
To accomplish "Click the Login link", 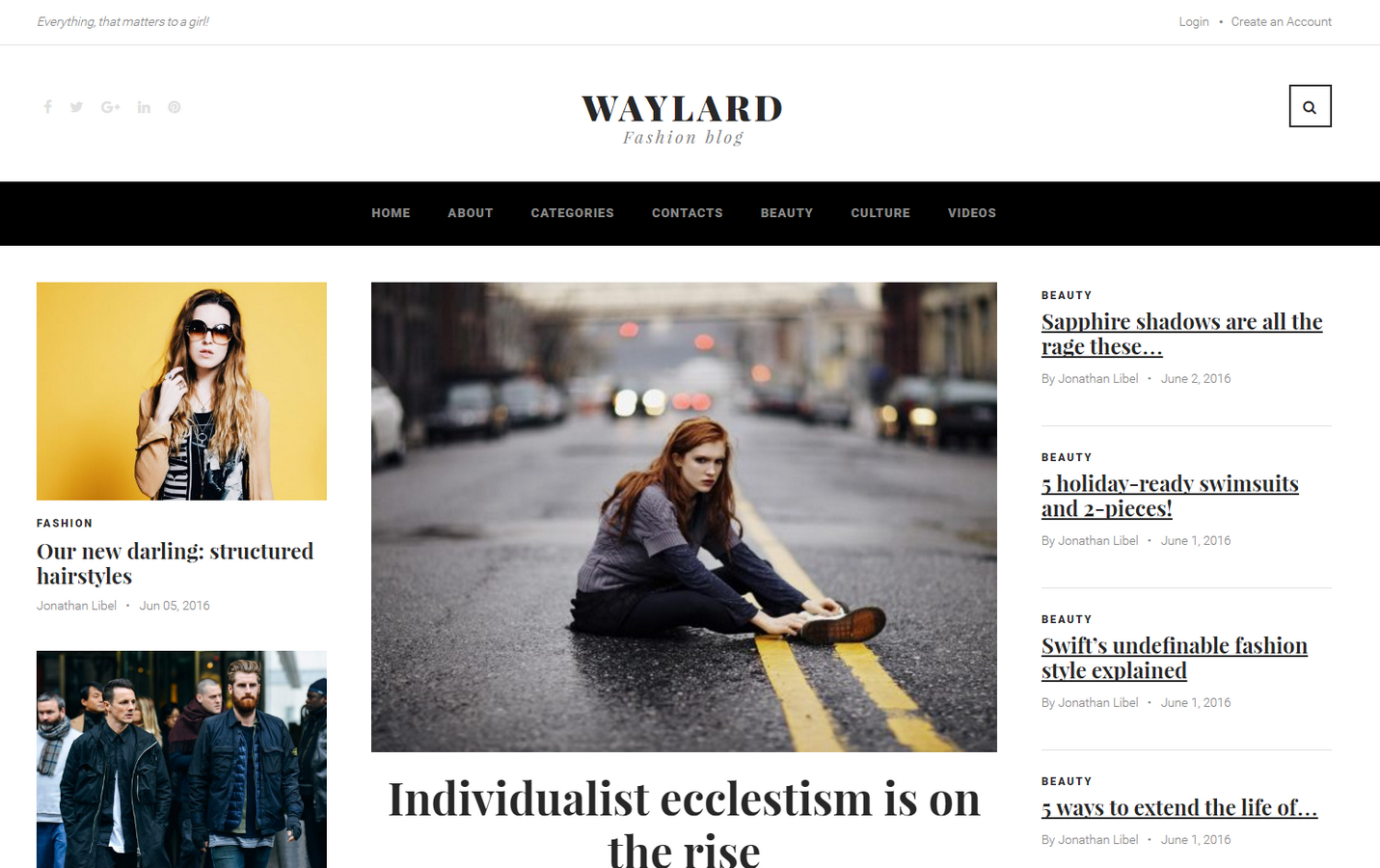I will (x=1194, y=22).
